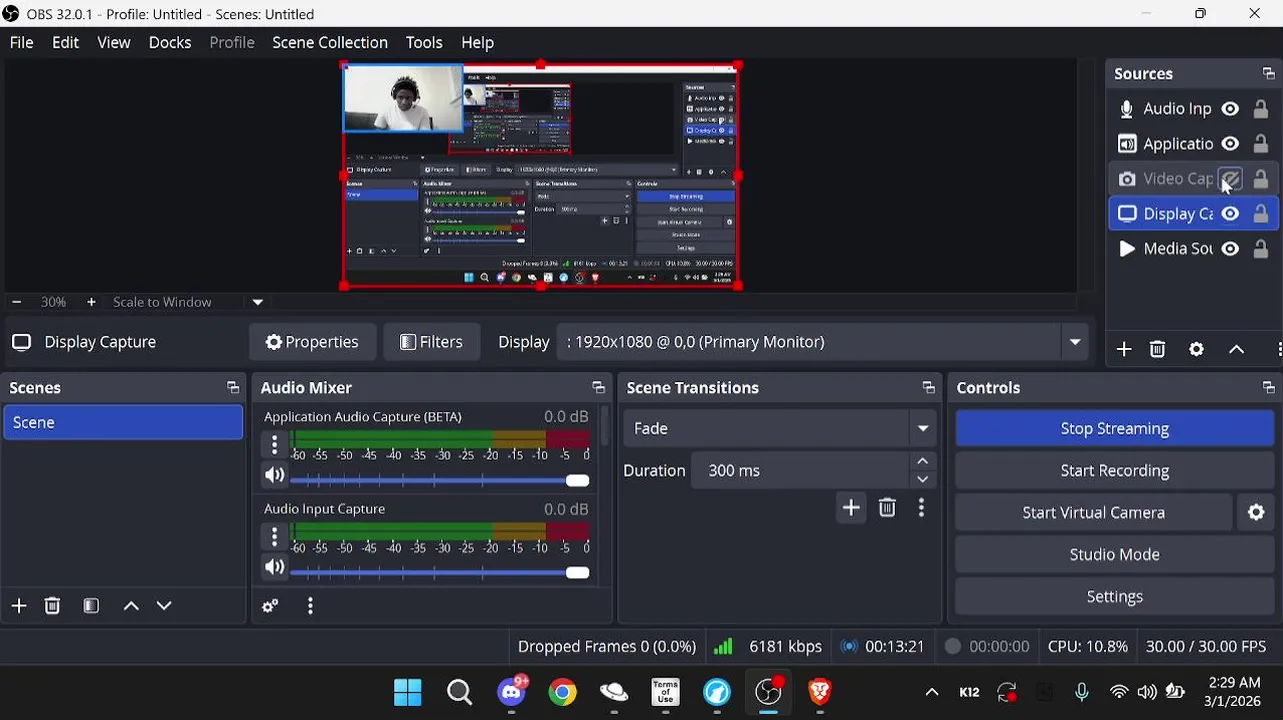Click Start Recording button
The width and height of the screenshot is (1283, 720).
click(x=1114, y=470)
